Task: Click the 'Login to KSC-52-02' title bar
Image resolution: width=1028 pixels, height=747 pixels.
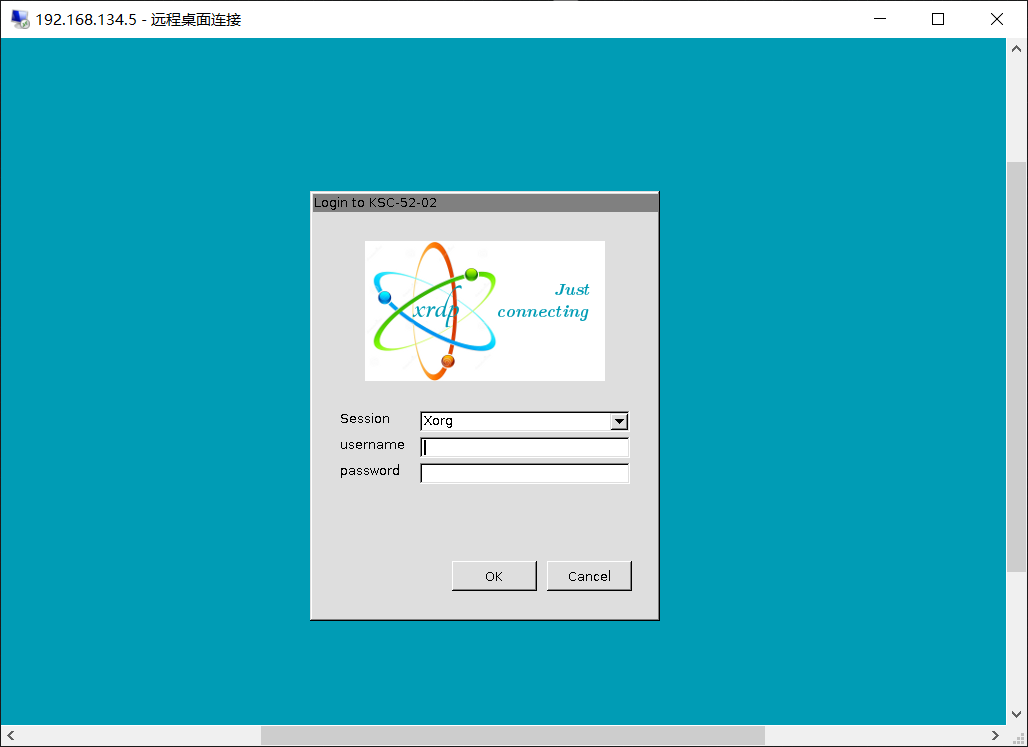Action: pos(485,203)
